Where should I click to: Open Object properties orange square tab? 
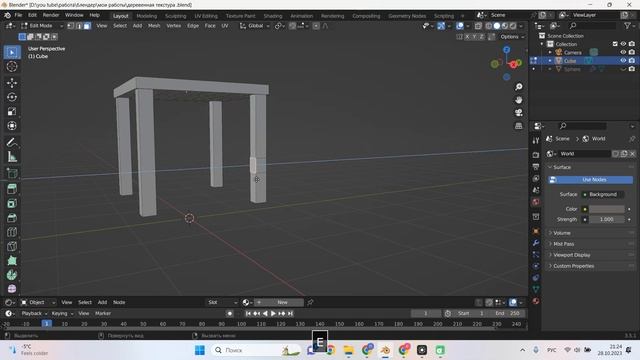536,231
